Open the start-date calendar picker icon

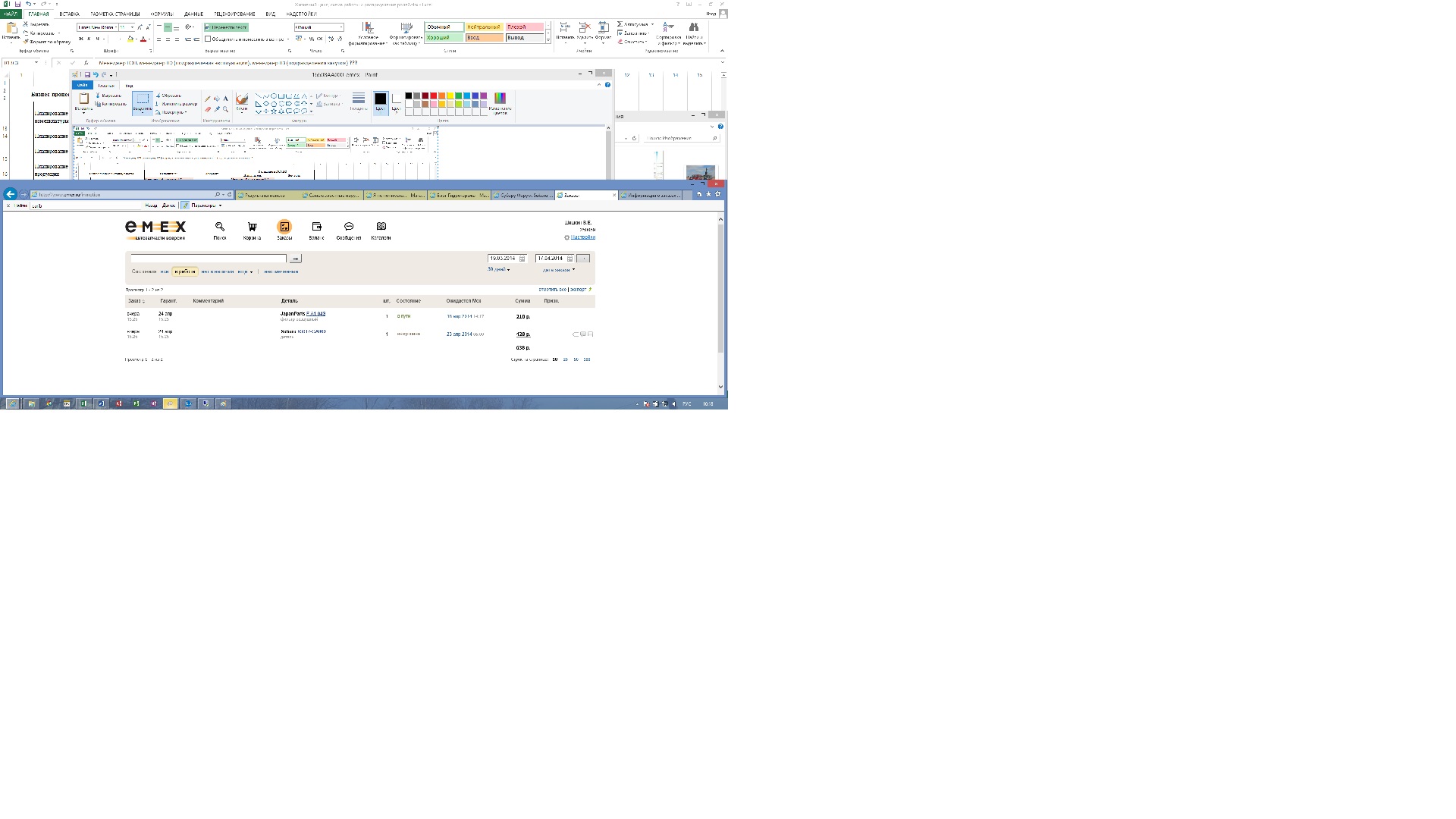[x=522, y=259]
